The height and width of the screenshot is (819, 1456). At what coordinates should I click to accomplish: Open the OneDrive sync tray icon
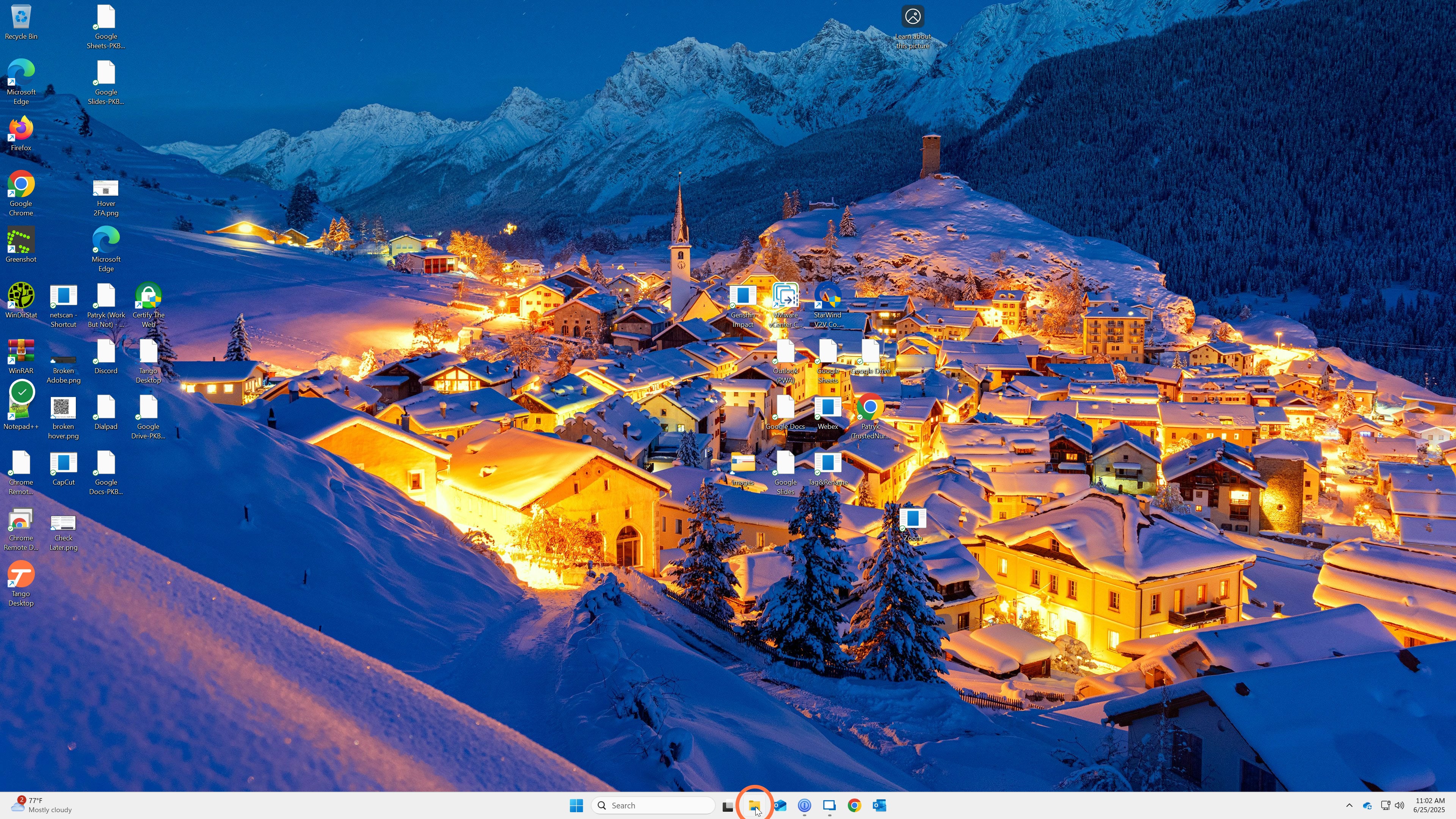point(1367,805)
